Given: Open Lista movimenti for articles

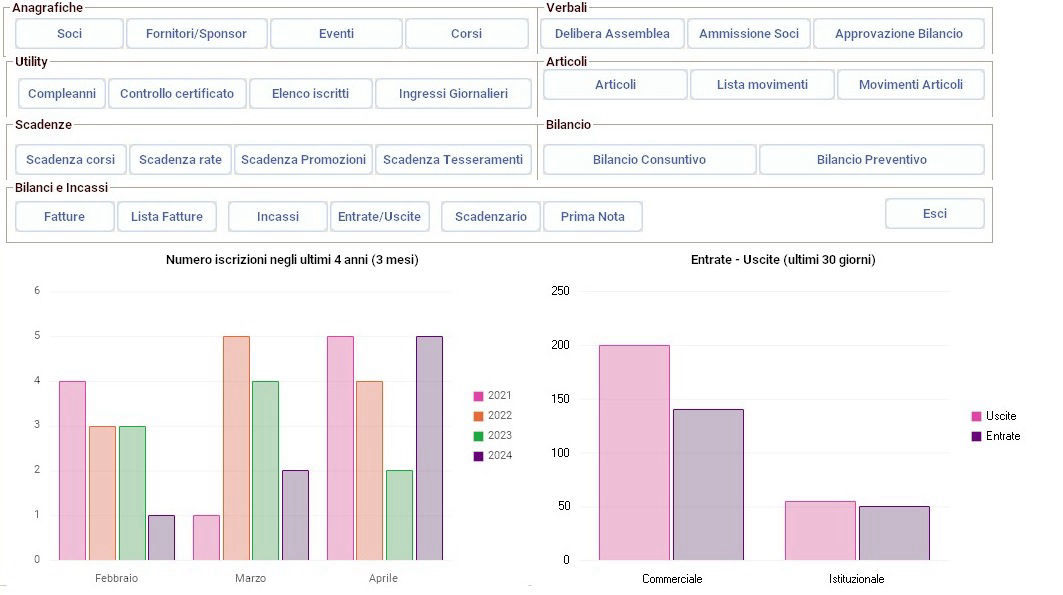Looking at the screenshot, I should [x=762, y=85].
